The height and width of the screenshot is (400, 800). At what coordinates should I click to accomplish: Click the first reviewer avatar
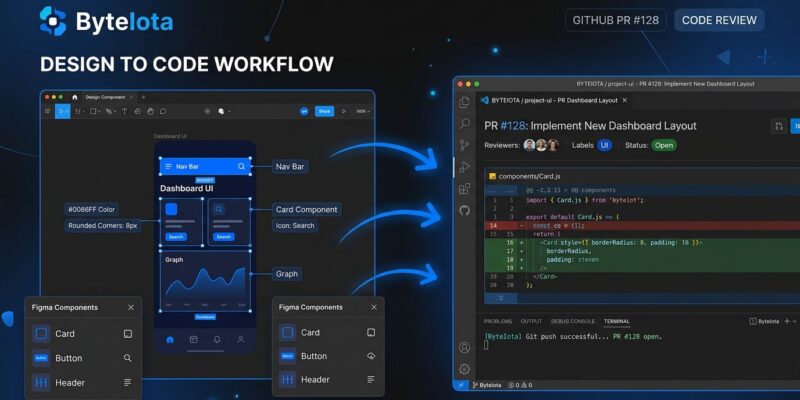529,145
